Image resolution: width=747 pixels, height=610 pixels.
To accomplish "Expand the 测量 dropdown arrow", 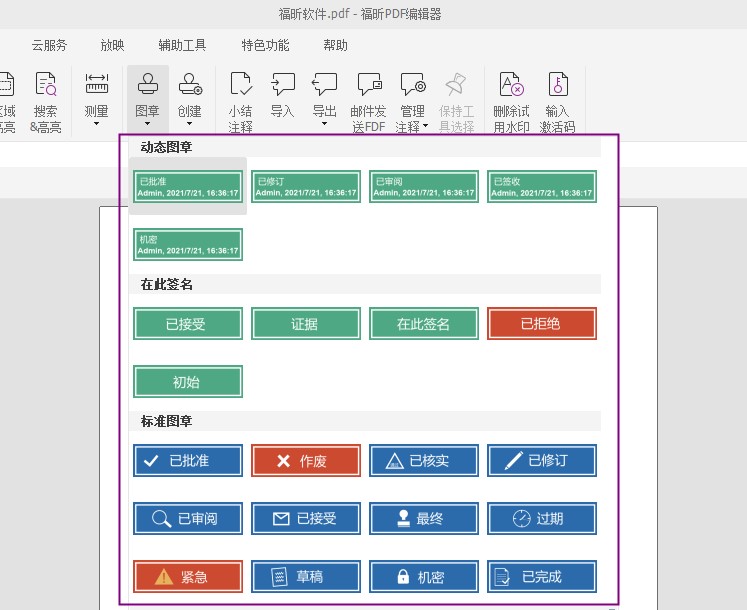I will [97, 124].
